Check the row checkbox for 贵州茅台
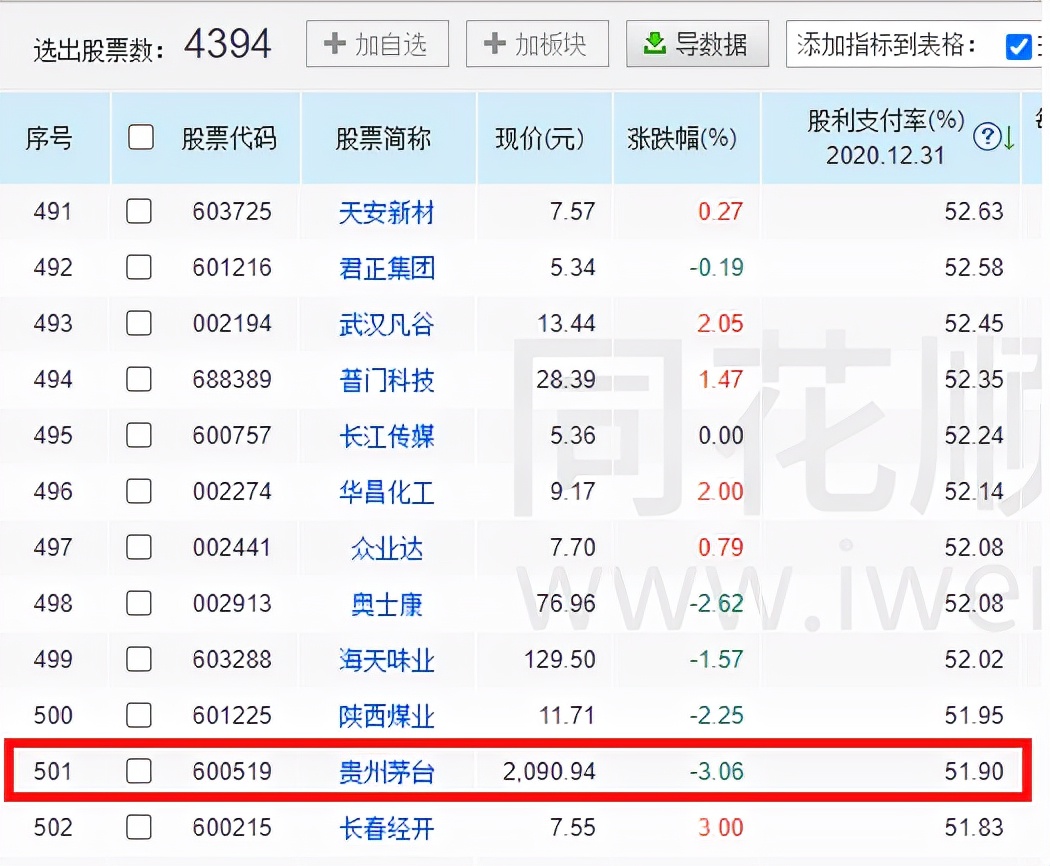Image resolution: width=1050 pixels, height=866 pixels. [137, 772]
